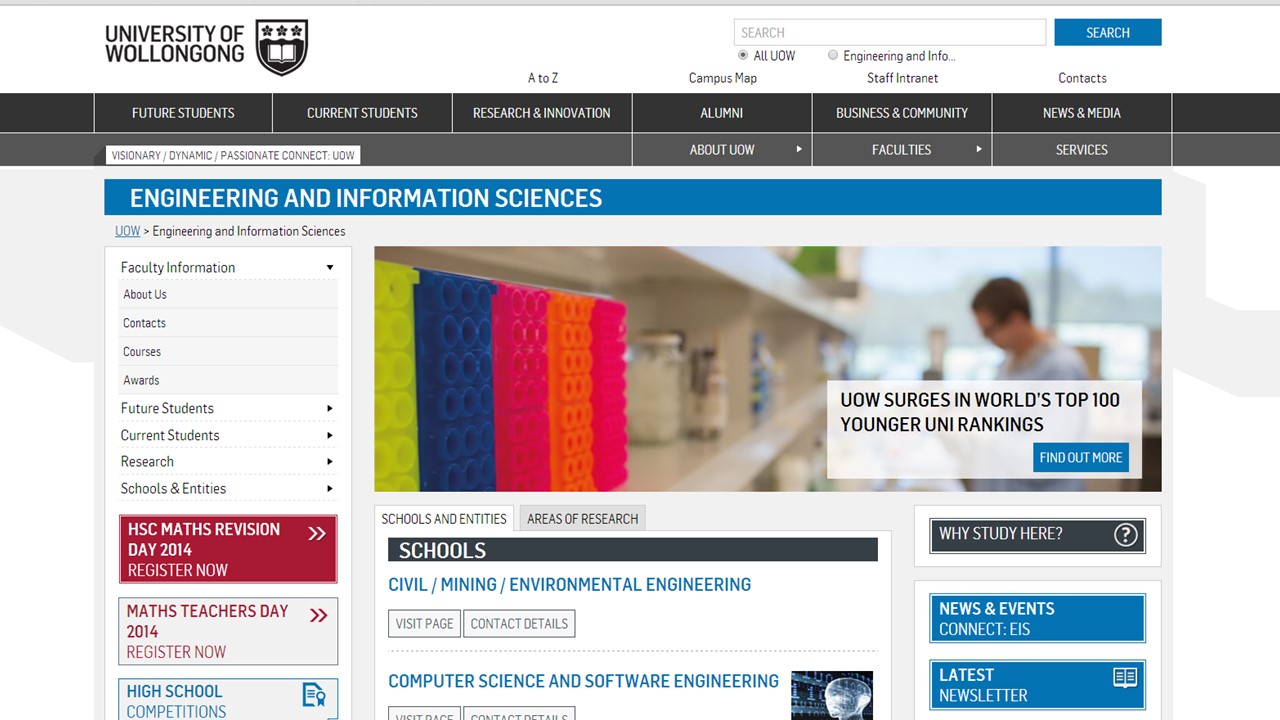Select the Engineering and Info search radio button

833,56
